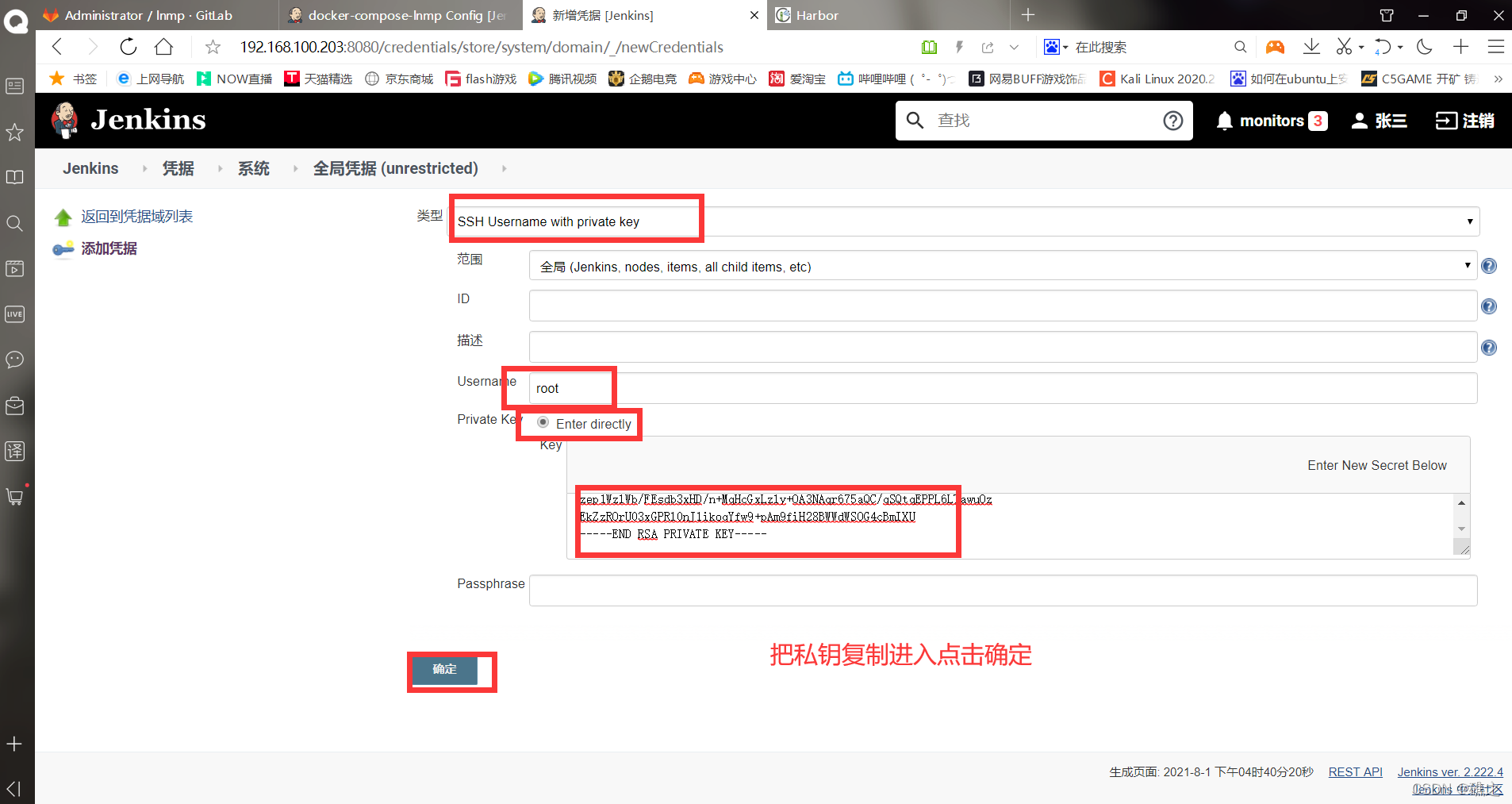Image resolution: width=1512 pixels, height=804 pixels.
Task: Click the ID input field
Action: point(1003,306)
